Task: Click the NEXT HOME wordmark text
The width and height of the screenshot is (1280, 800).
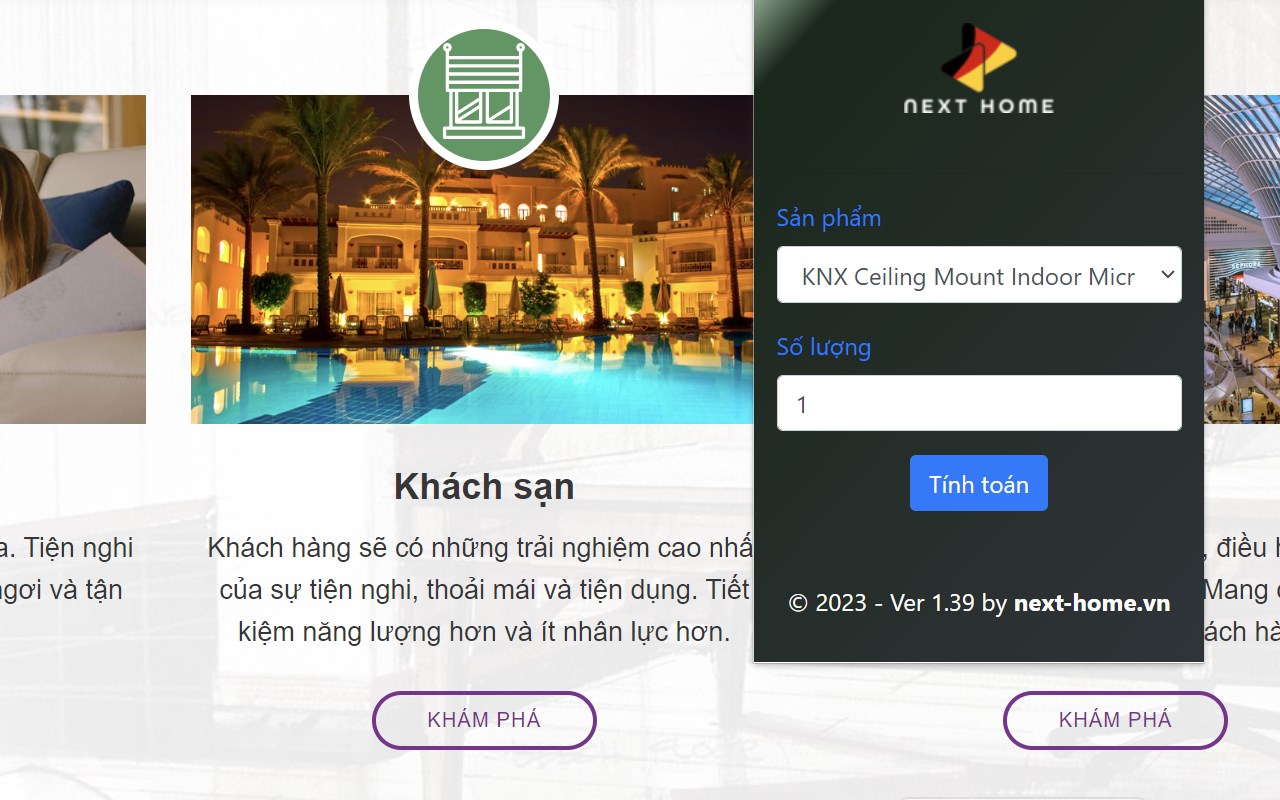Action: (979, 105)
